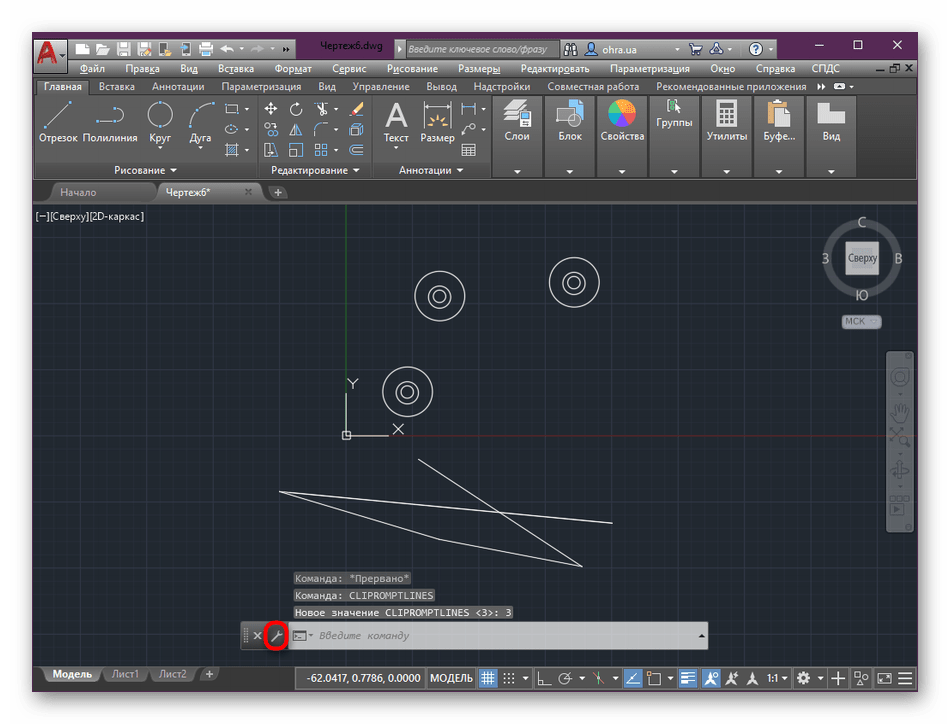Expand the Рисование panel dropdown
Screen dimensions: 950x724
pyautogui.click(x=173, y=171)
